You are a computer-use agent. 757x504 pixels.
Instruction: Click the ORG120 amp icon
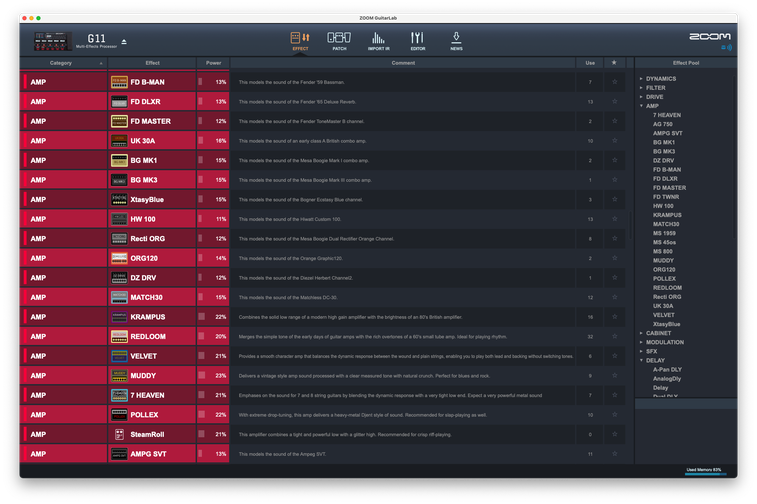coord(119,258)
